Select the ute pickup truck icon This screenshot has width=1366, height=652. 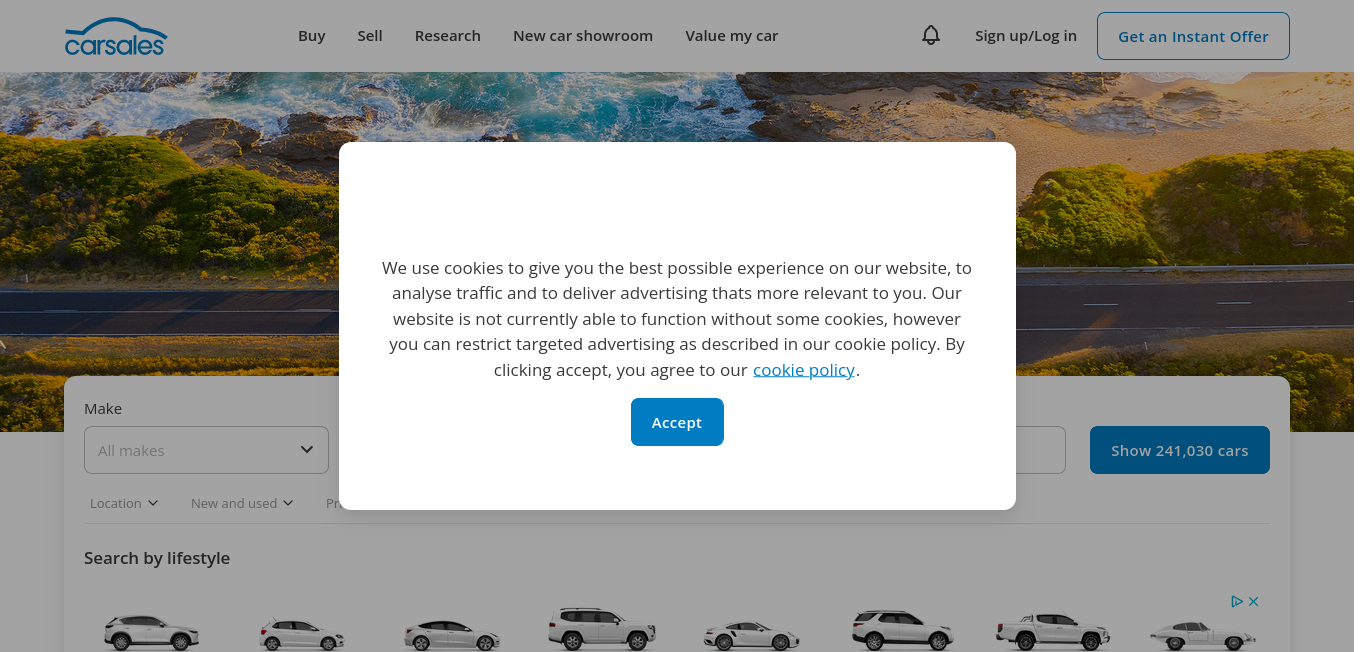point(1053,630)
